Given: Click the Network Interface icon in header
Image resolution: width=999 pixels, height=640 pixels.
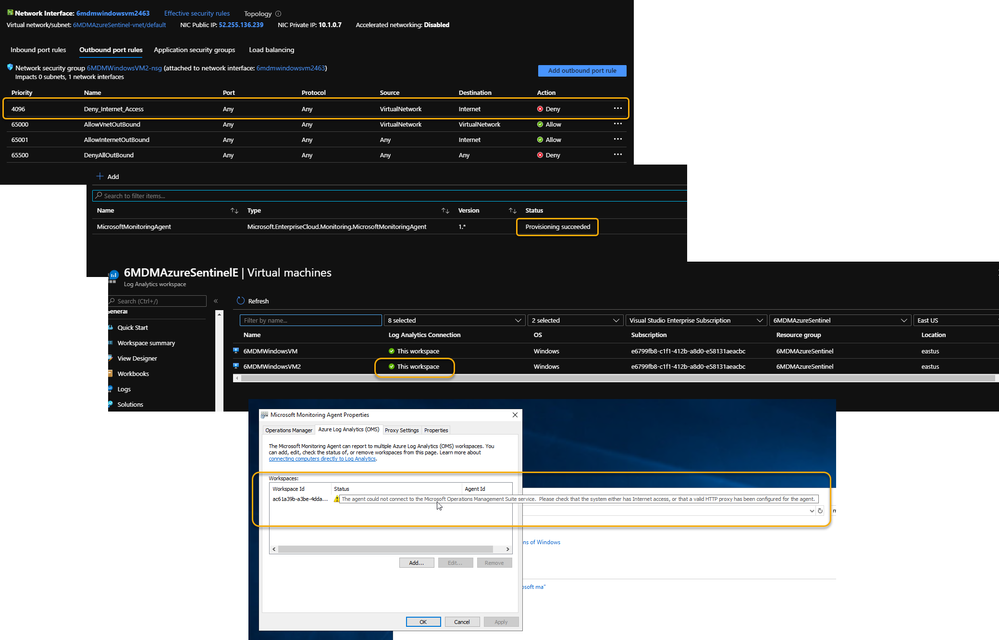Looking at the screenshot, I should click(10, 13).
